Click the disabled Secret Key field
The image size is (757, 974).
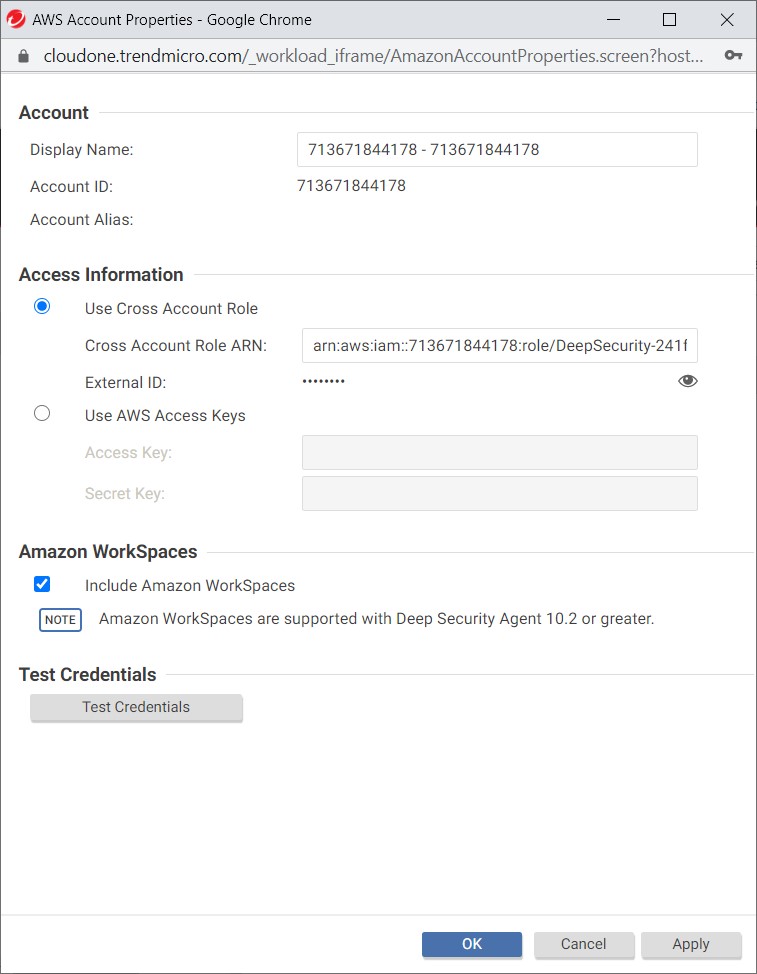pyautogui.click(x=499, y=494)
